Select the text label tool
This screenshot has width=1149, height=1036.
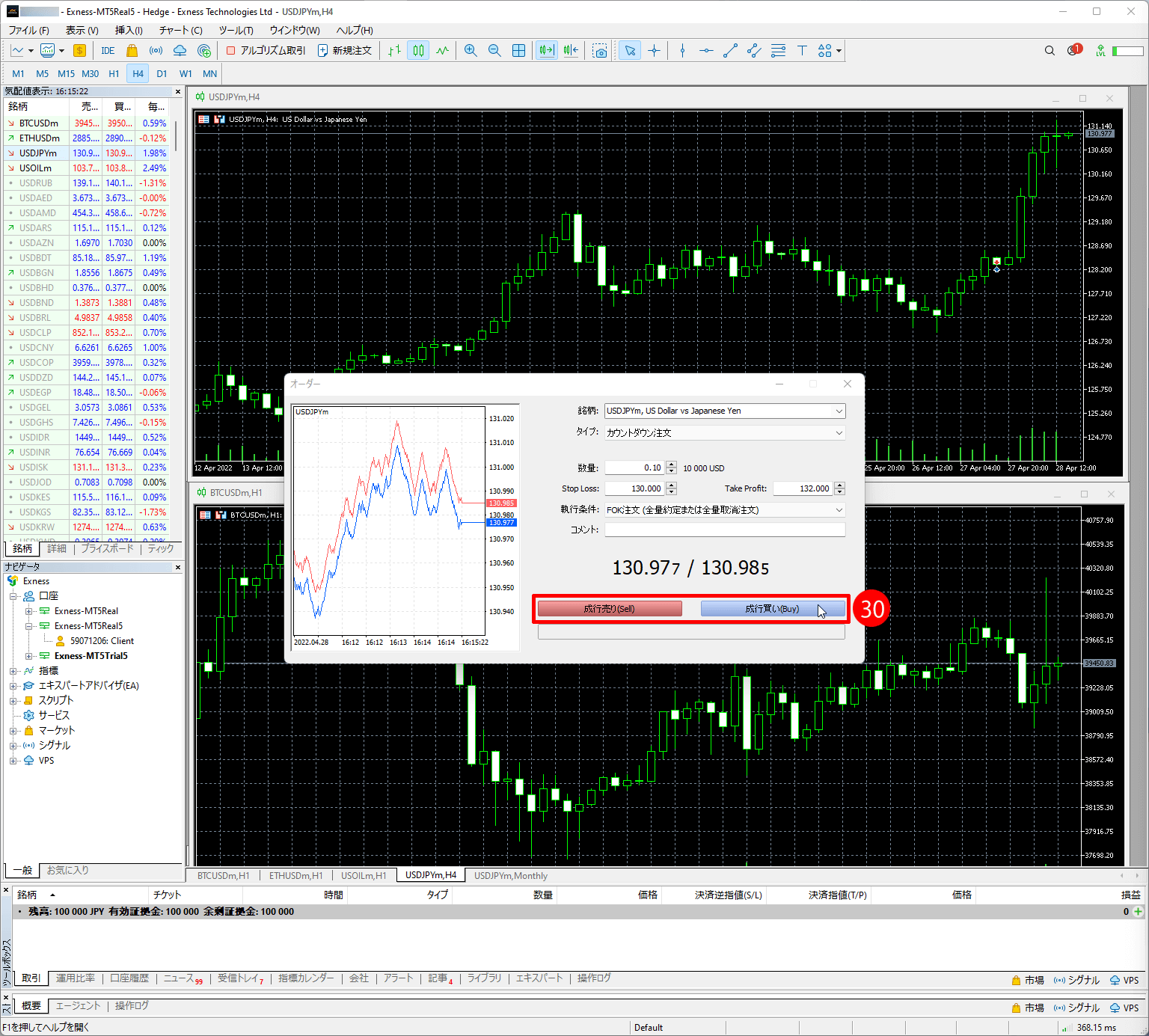pos(802,50)
